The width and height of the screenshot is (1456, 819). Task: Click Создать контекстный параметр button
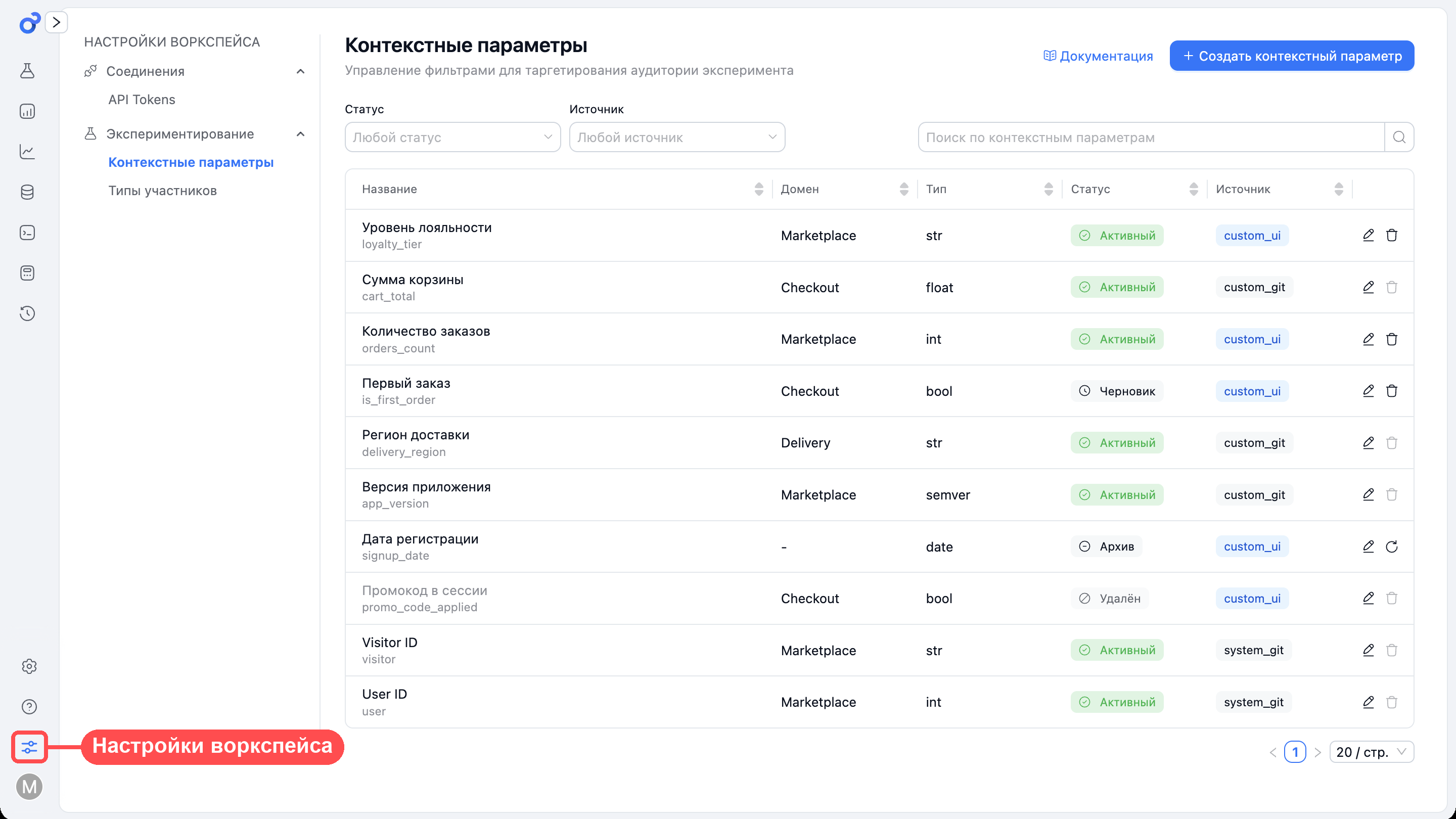click(x=1292, y=56)
